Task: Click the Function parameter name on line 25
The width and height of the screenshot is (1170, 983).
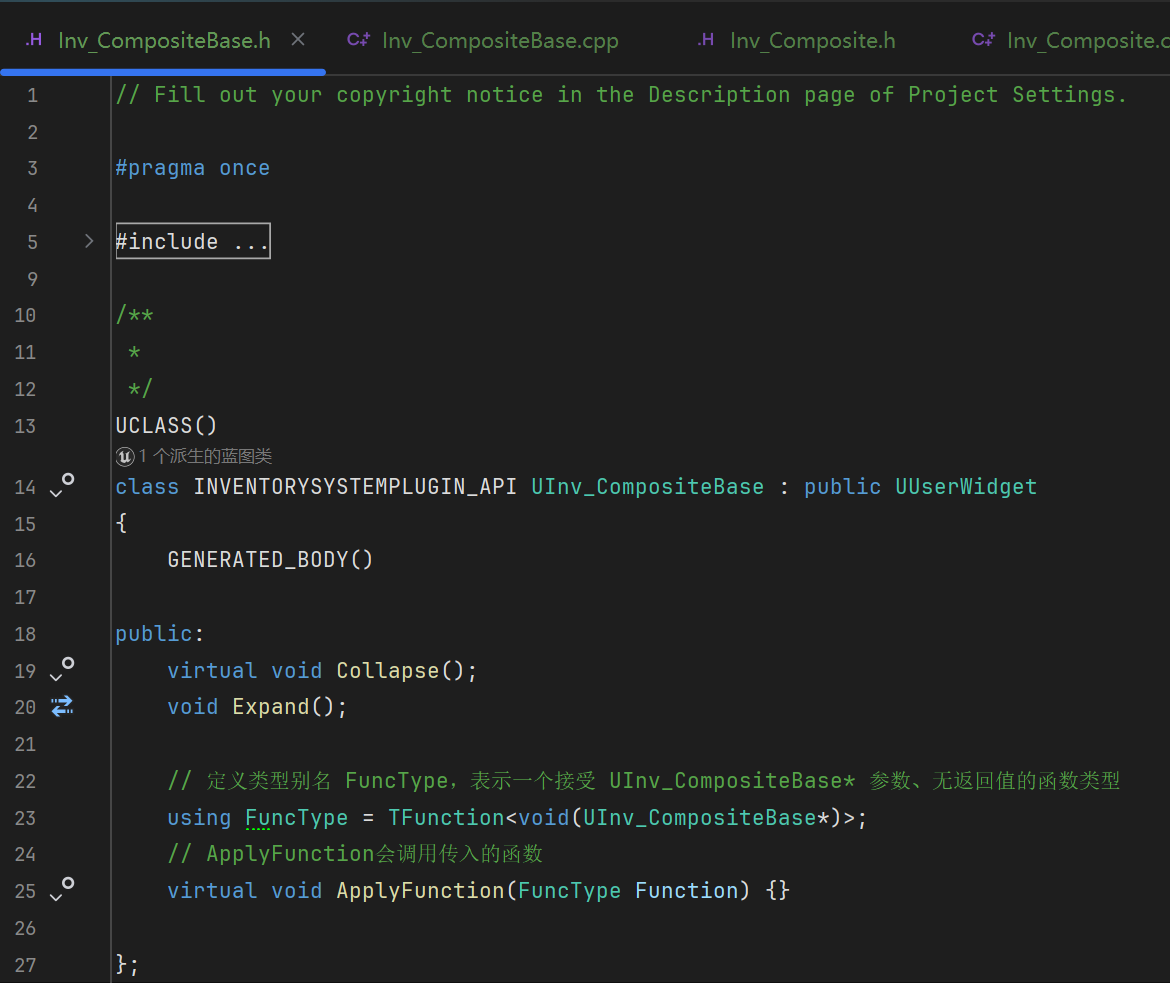Action: 686,890
